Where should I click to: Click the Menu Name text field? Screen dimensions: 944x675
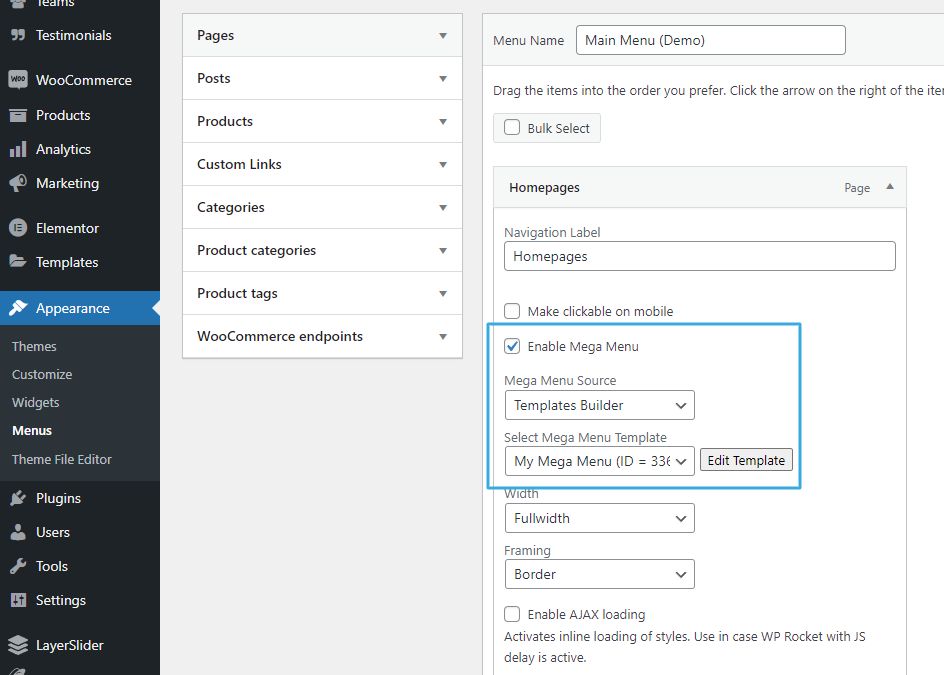click(710, 40)
